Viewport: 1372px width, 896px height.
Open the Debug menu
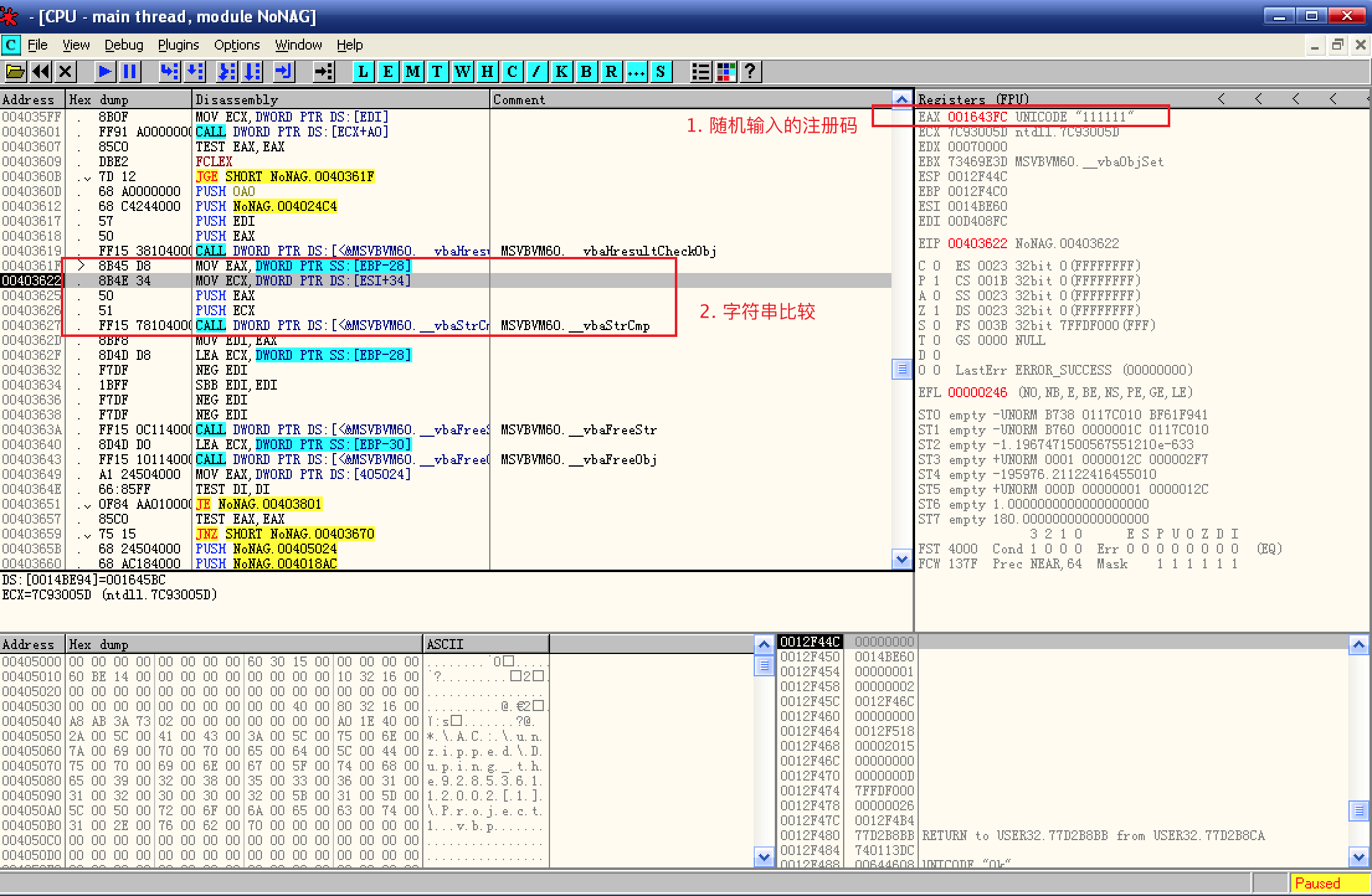click(x=124, y=45)
